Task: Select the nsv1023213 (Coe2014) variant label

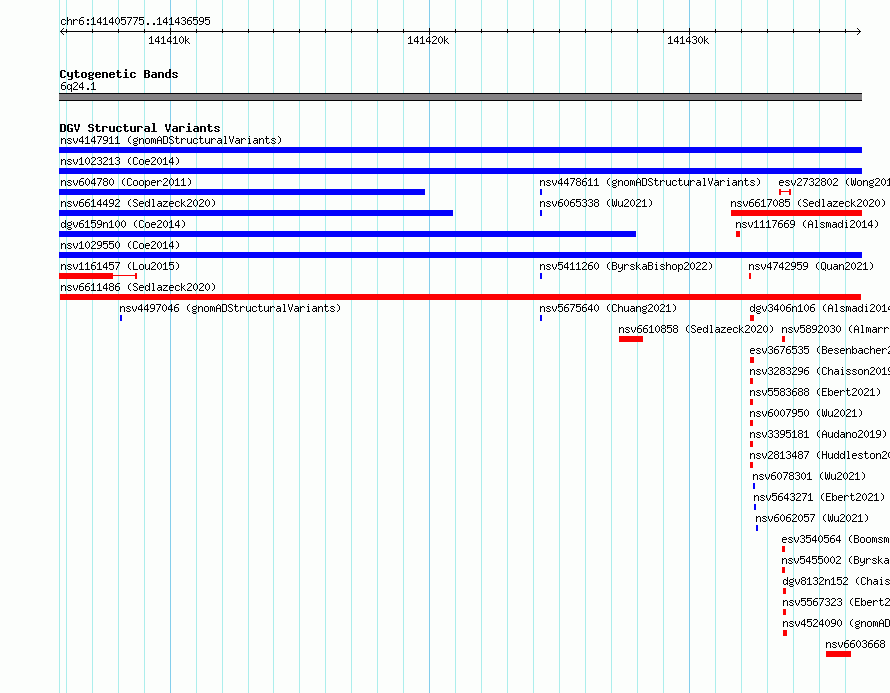Action: coord(120,161)
